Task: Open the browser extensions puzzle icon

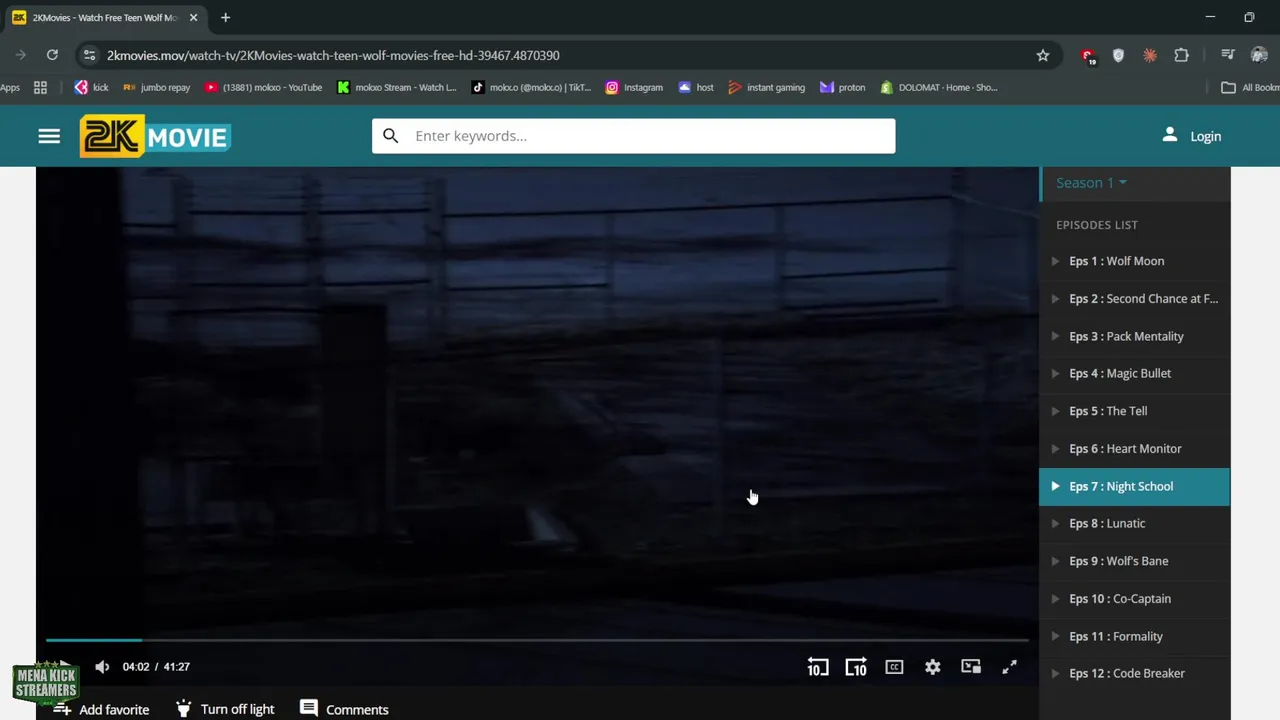Action: coord(1181,55)
